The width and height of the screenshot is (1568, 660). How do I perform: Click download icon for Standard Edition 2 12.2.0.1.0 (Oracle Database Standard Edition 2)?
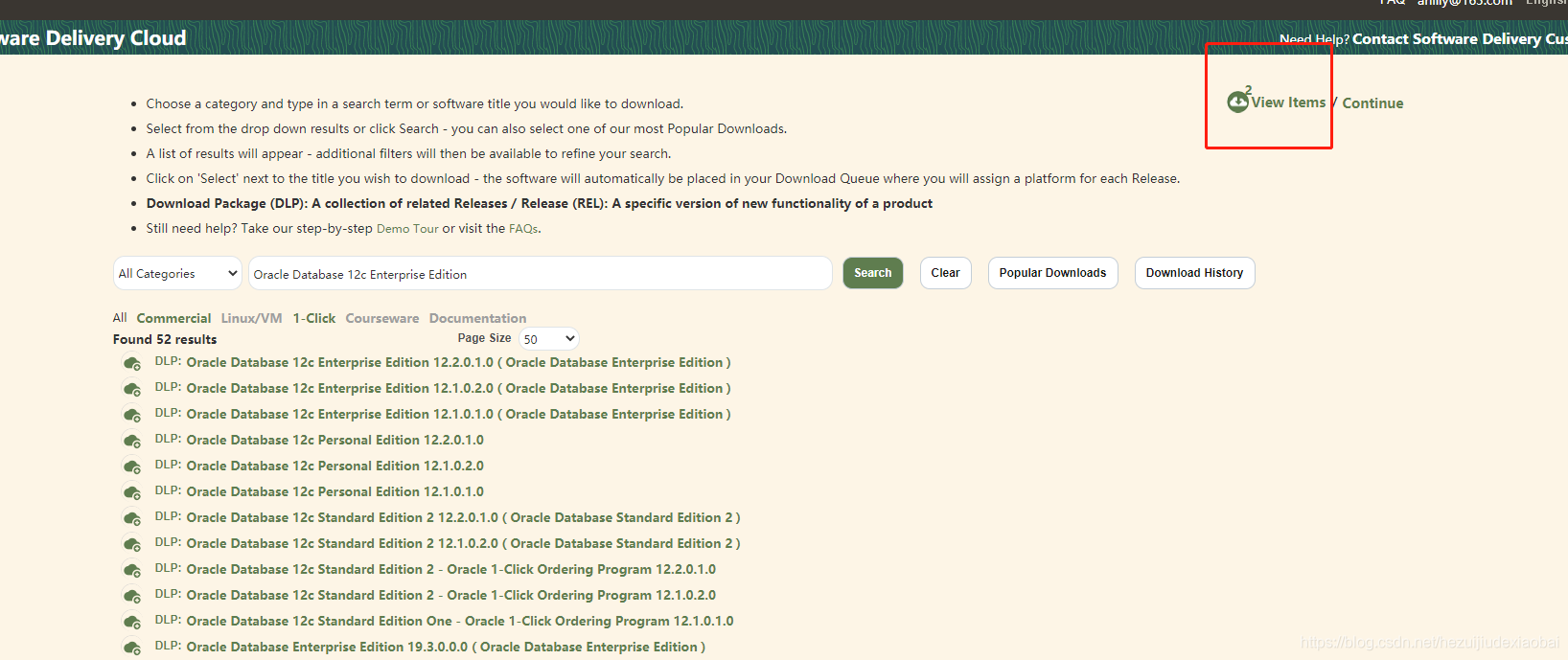tap(132, 518)
